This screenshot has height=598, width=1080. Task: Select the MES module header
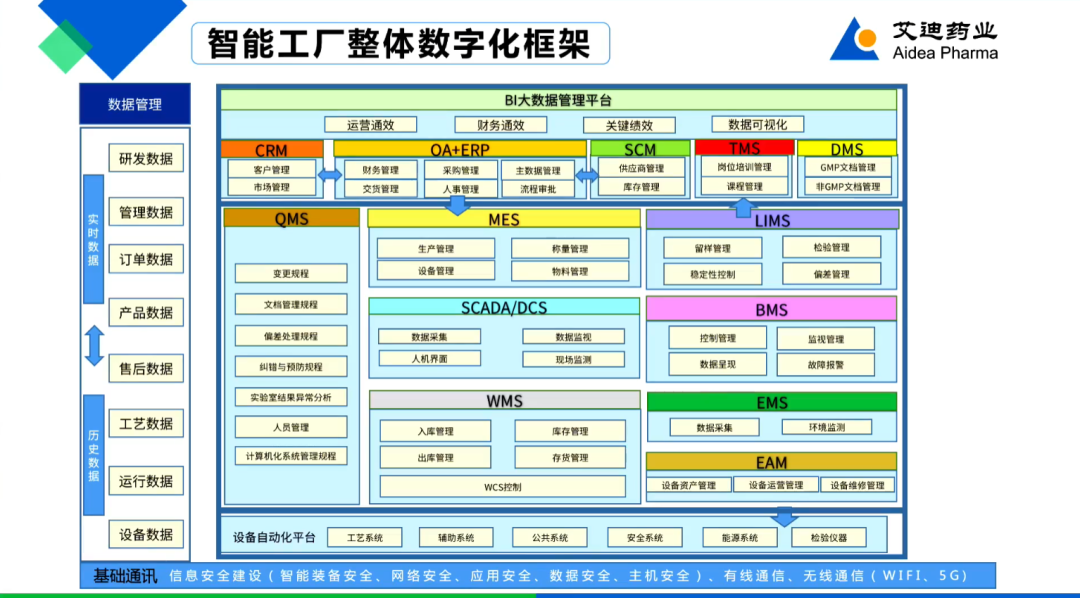tap(503, 219)
